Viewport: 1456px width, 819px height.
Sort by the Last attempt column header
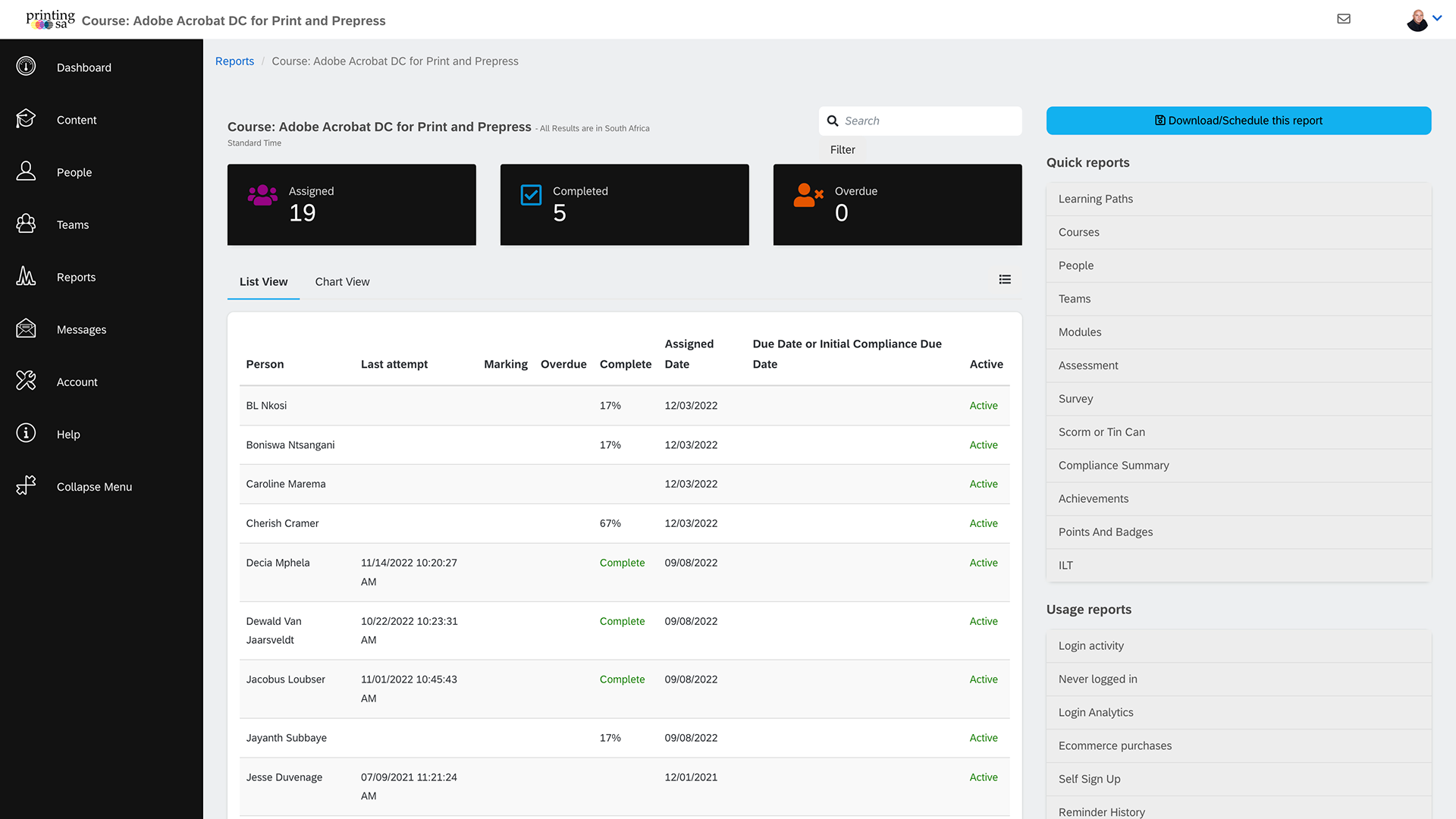(394, 365)
